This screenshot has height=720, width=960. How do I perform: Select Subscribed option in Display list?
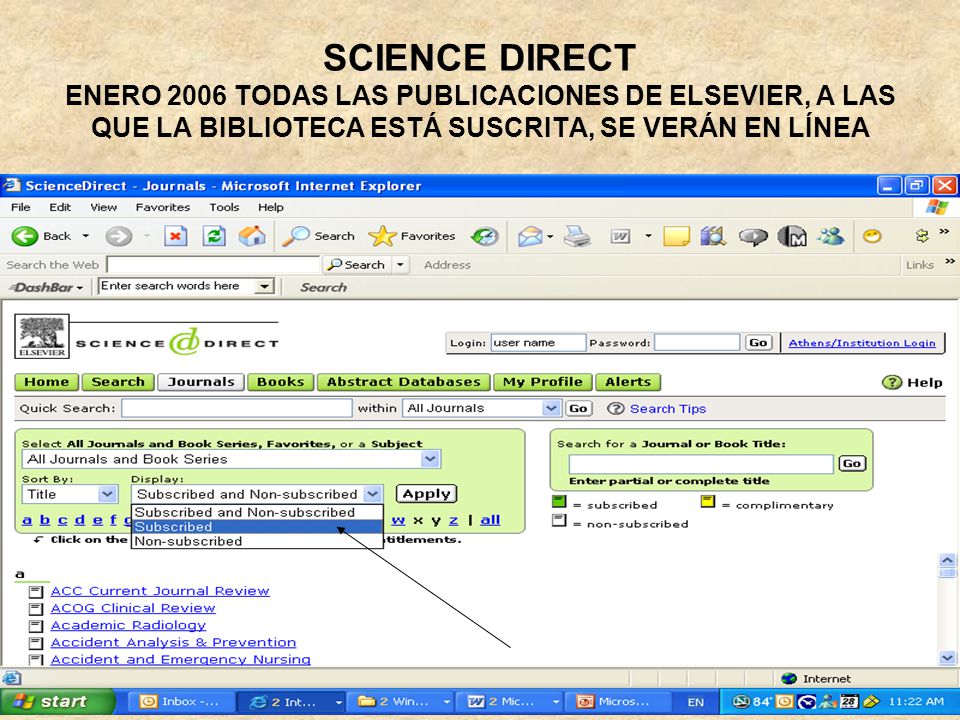(x=257, y=527)
